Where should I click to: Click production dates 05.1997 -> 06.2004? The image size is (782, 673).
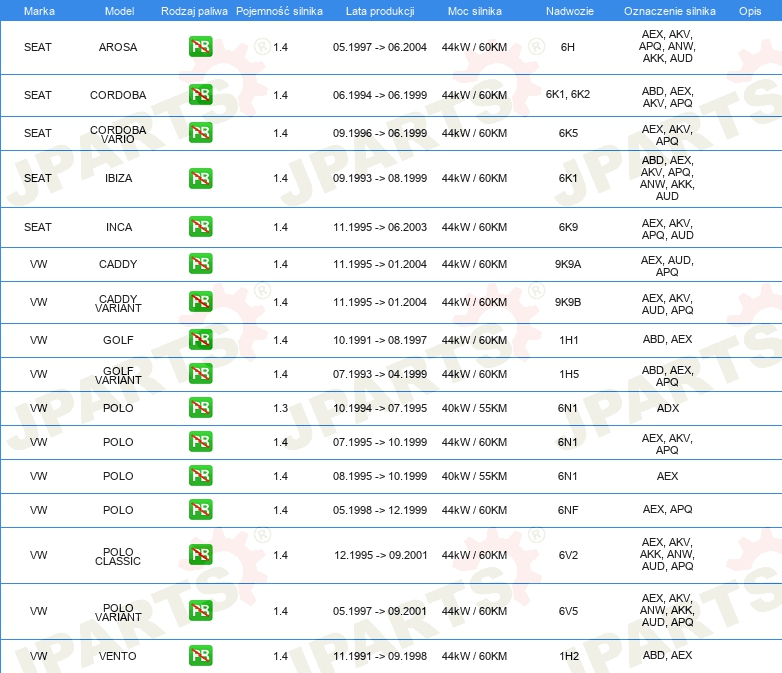(380, 47)
